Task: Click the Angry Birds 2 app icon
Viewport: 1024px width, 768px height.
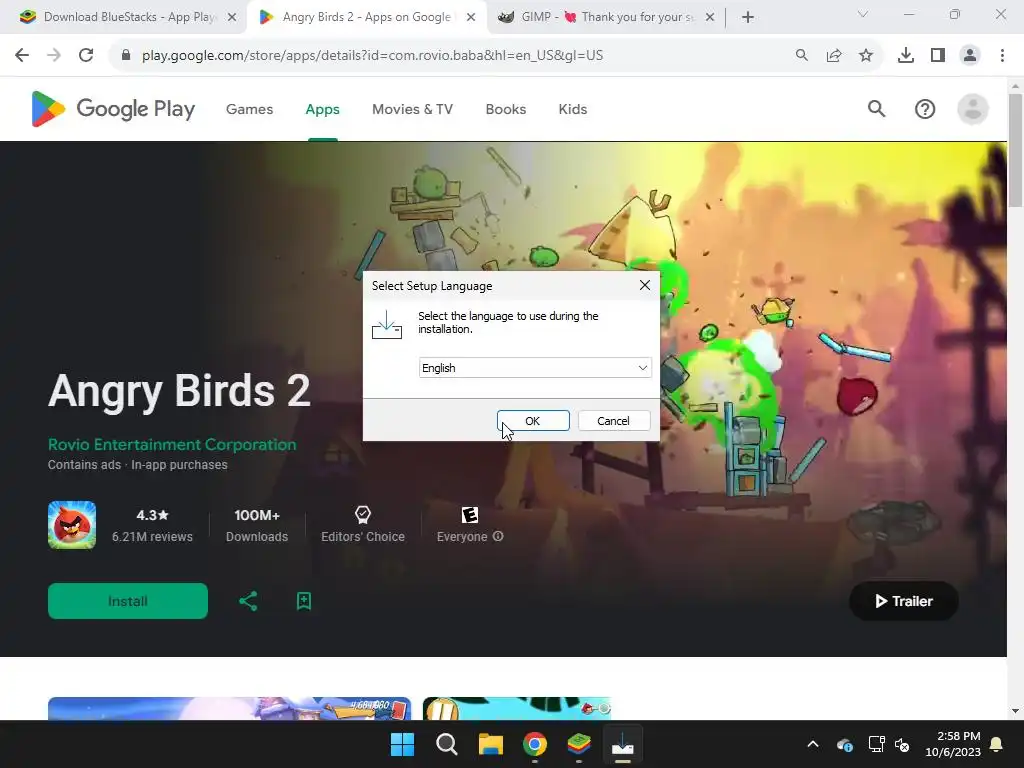Action: point(72,525)
